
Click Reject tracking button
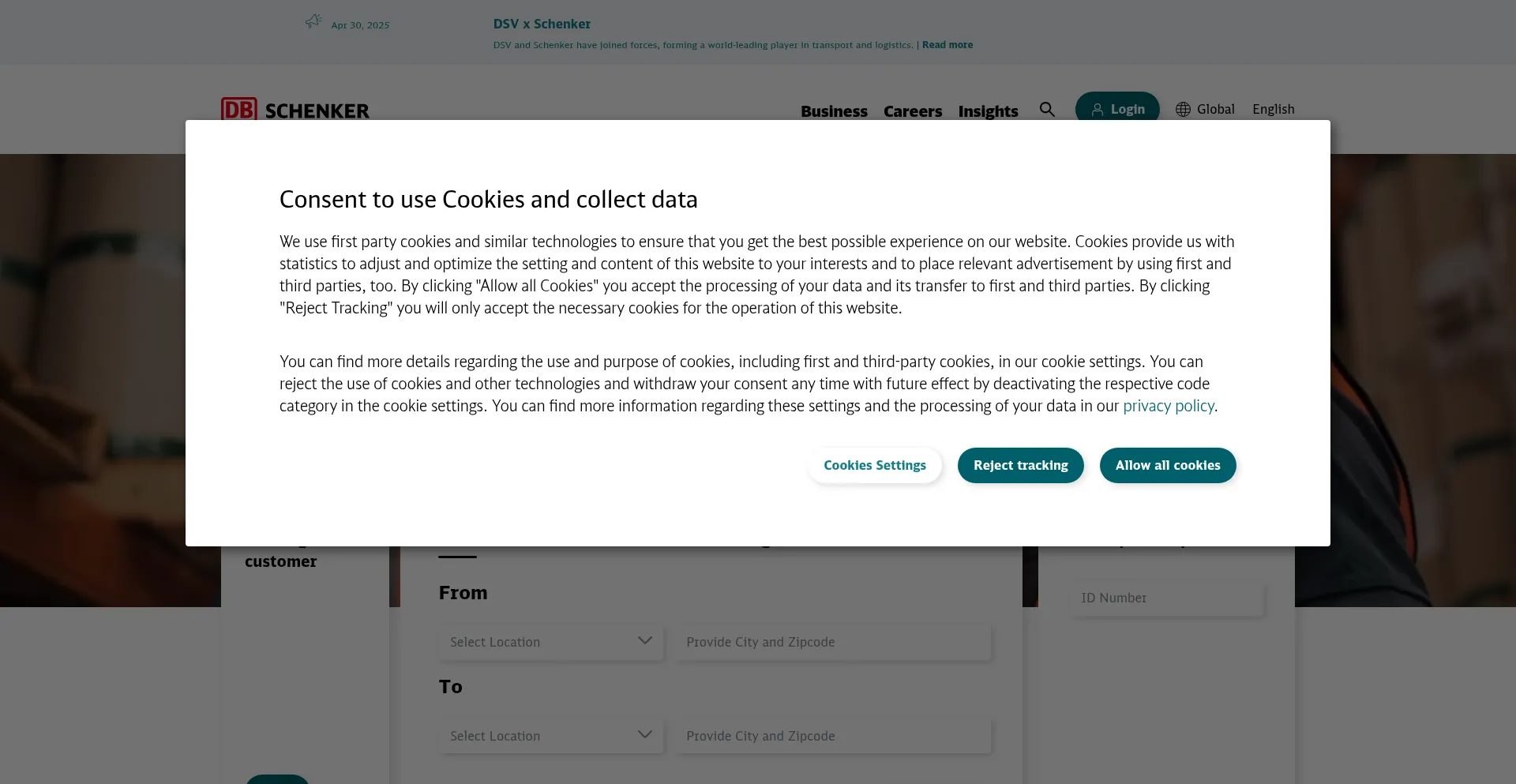[1021, 465]
